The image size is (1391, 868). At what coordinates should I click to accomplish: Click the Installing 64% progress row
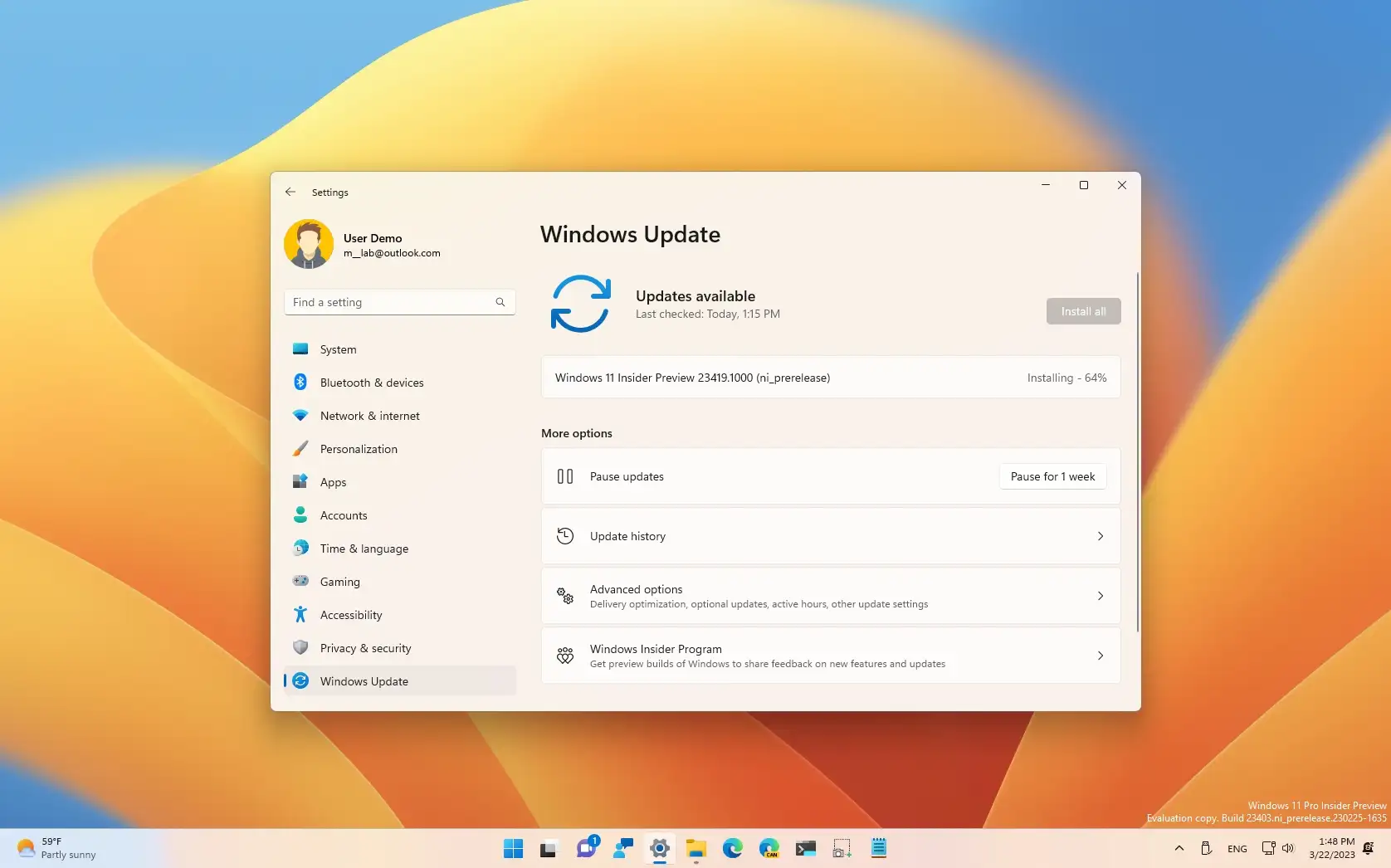(830, 377)
